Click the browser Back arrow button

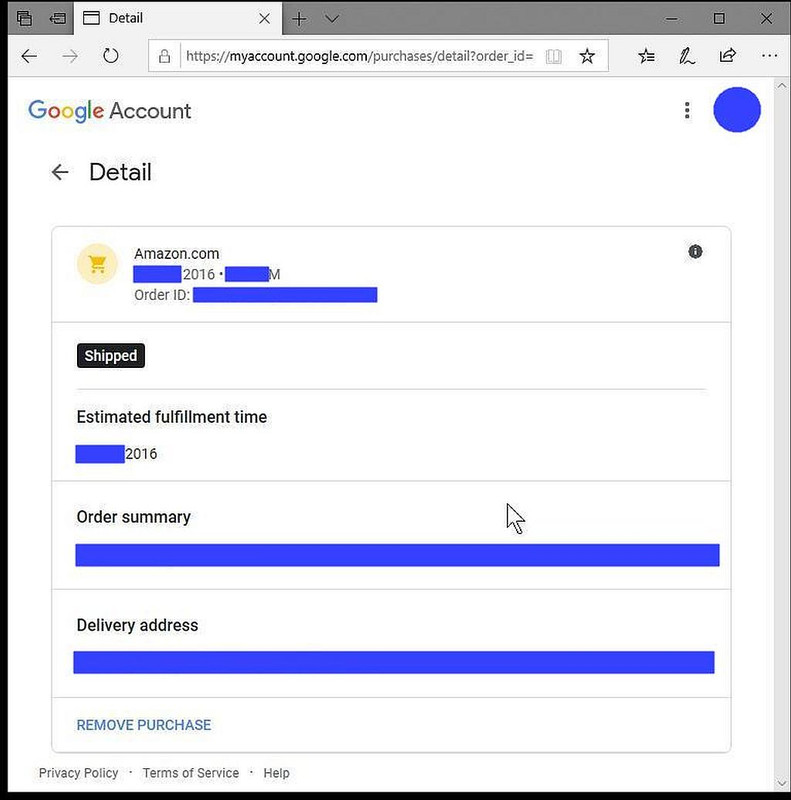[29, 56]
